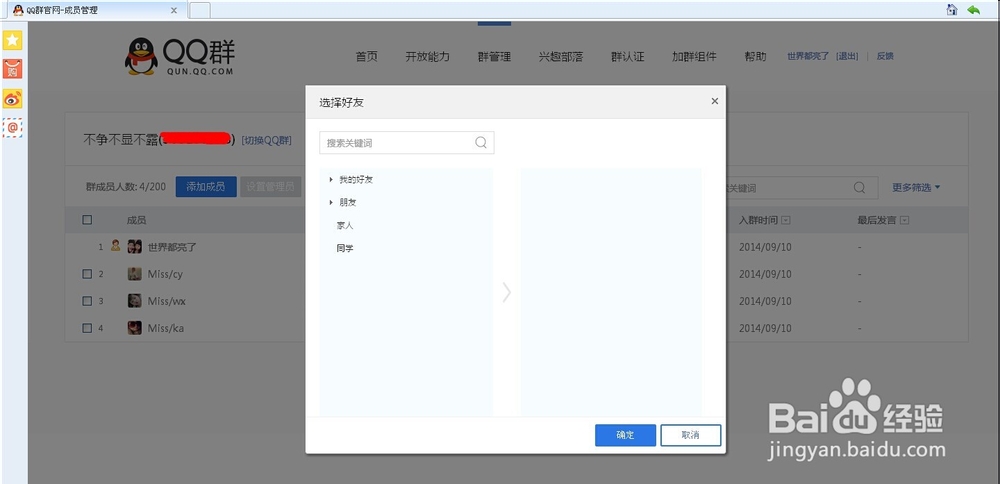Click the QQ penguin logo

click(141, 56)
